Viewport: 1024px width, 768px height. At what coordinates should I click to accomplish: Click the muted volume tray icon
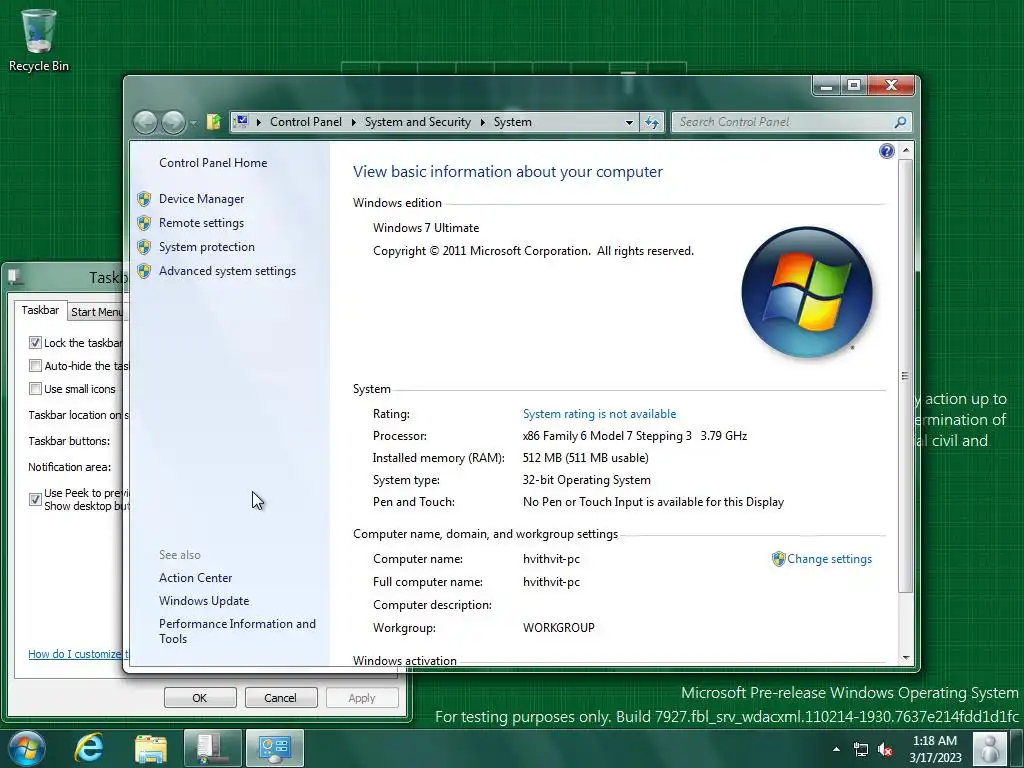[x=886, y=749]
